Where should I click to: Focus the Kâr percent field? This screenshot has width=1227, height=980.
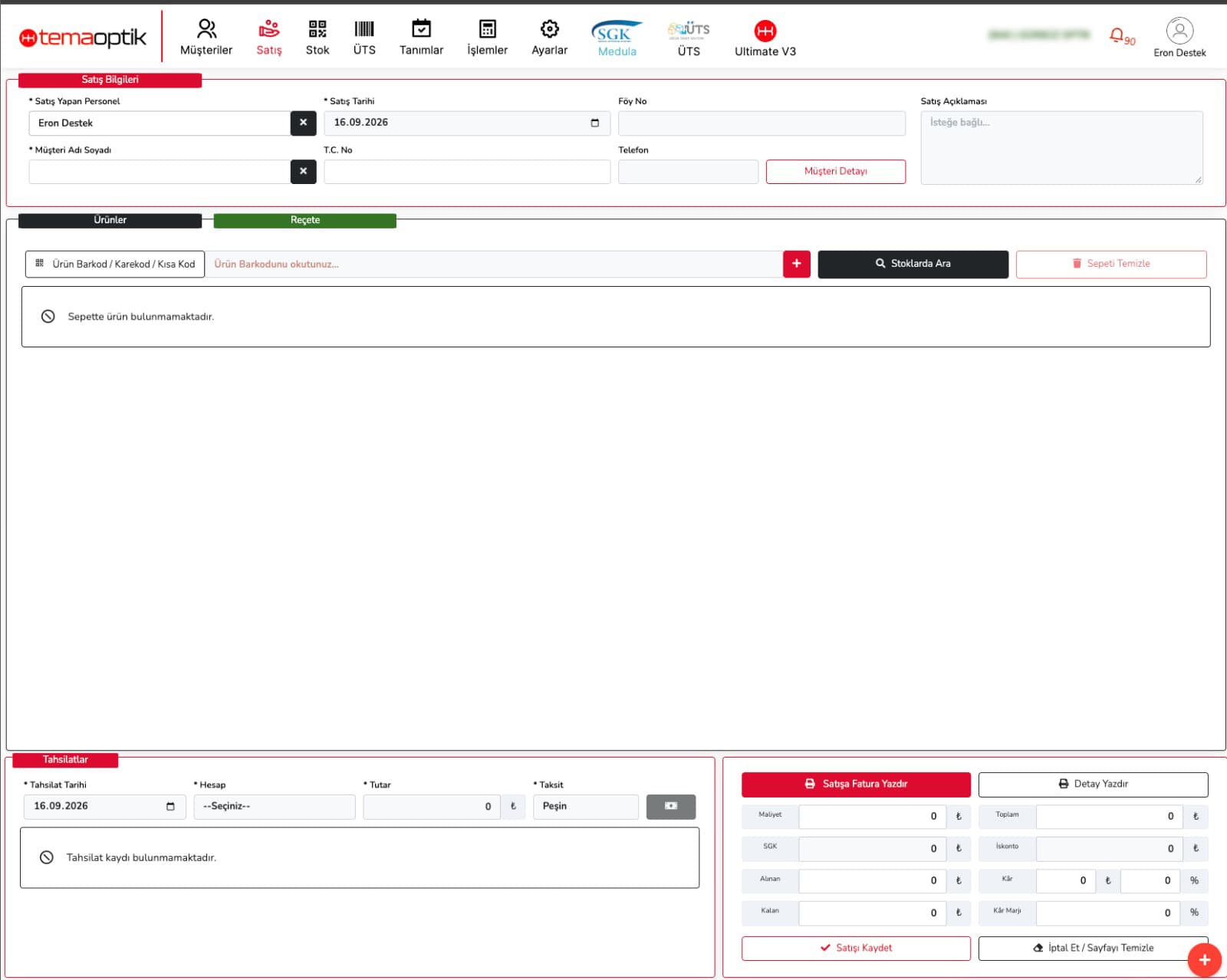(1150, 881)
